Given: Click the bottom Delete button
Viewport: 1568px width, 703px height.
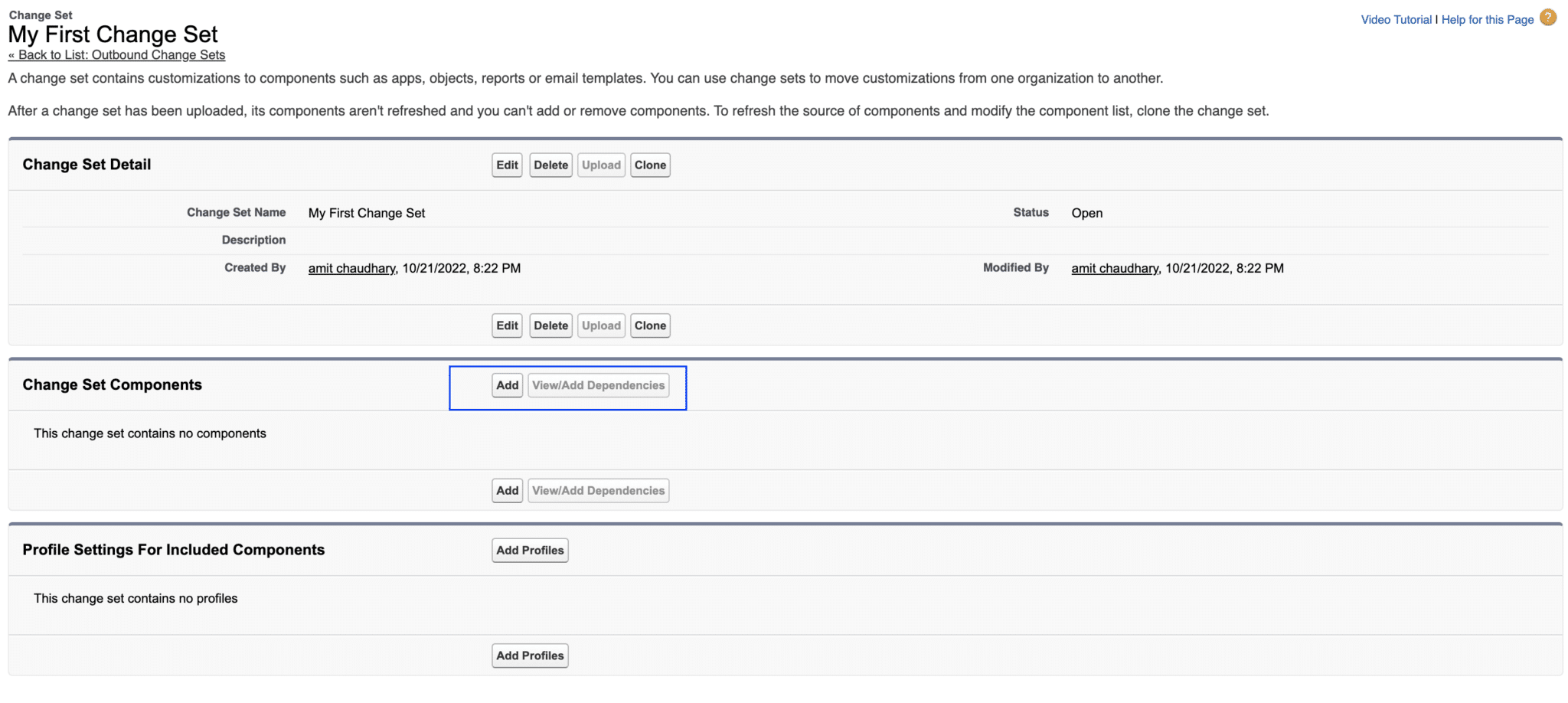Looking at the screenshot, I should click(x=550, y=325).
